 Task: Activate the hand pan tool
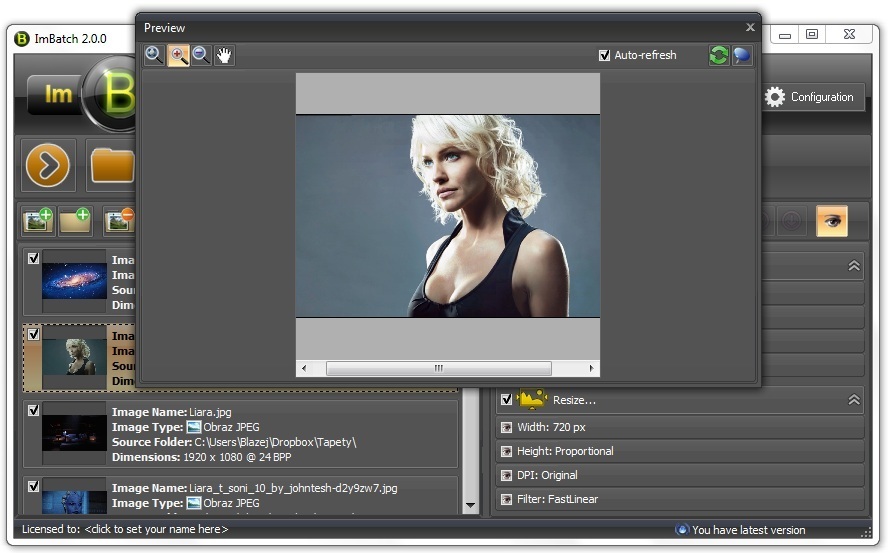point(224,55)
